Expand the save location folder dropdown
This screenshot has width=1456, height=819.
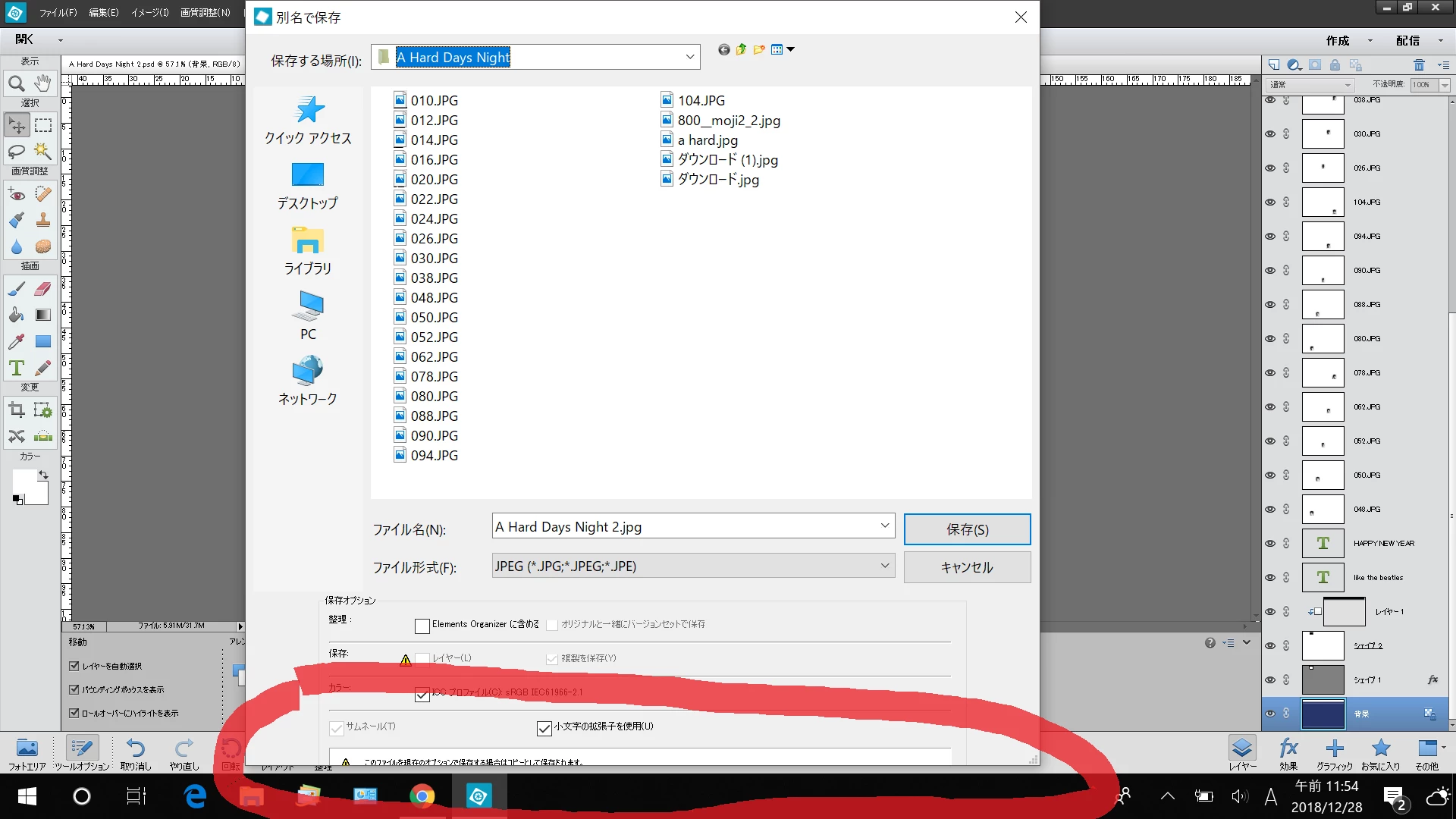click(689, 57)
